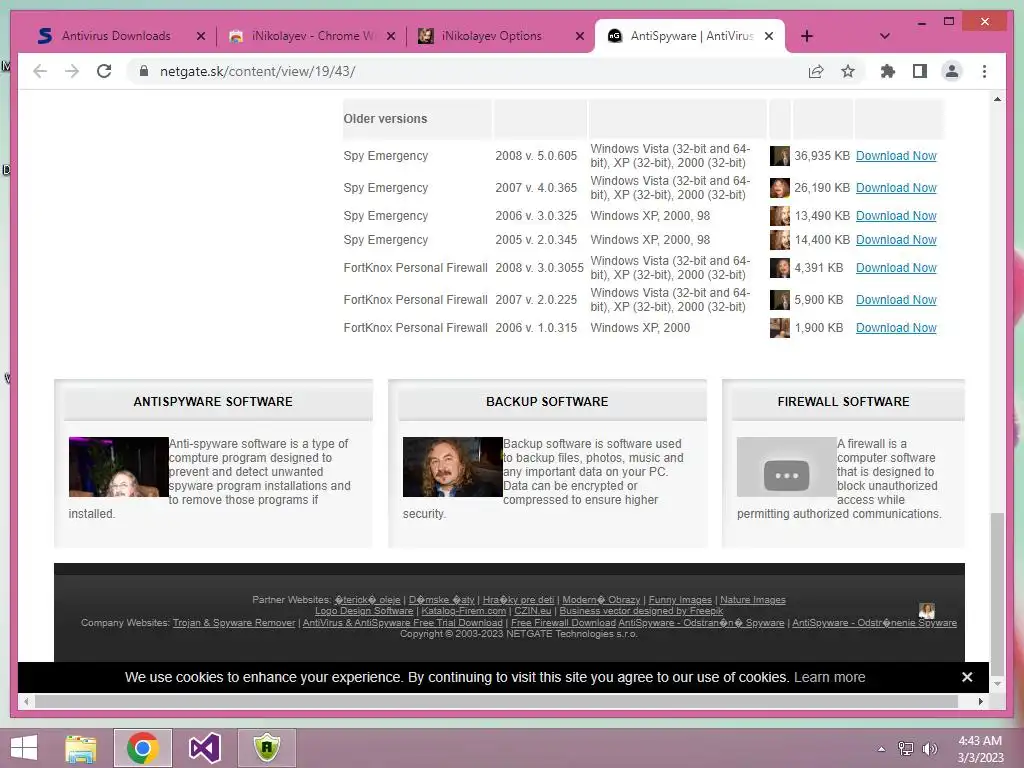Click the vertical scrollbar up arrow
The image size is (1024, 768).
click(x=997, y=99)
